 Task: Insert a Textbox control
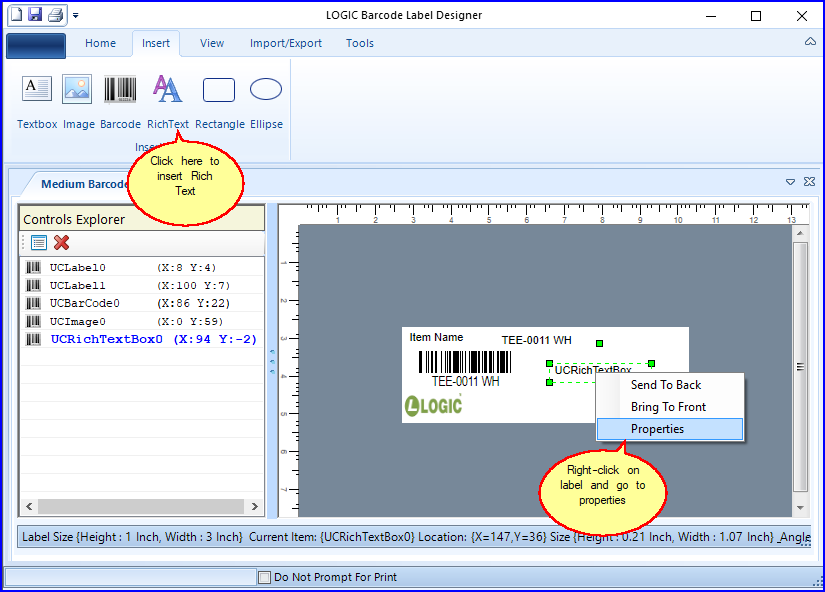tap(37, 102)
